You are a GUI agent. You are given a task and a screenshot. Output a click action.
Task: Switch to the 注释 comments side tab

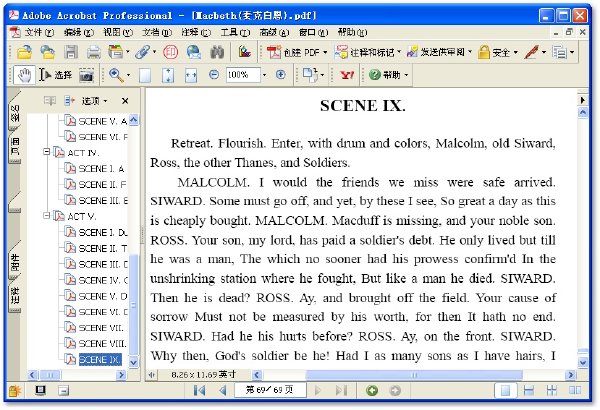click(x=15, y=295)
